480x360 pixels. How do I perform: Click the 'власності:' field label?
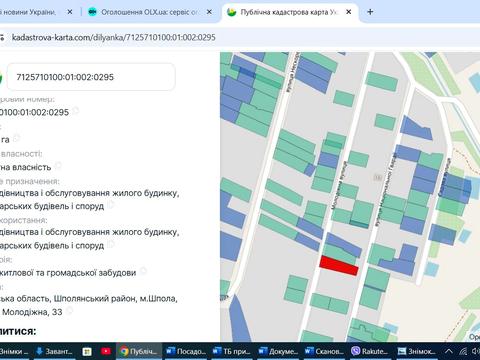click(21, 153)
